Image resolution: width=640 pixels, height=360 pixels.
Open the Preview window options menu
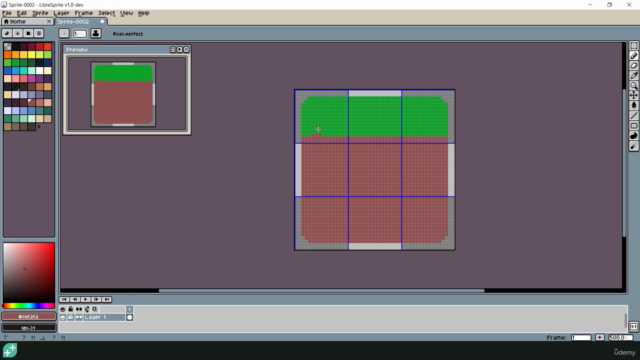click(173, 49)
